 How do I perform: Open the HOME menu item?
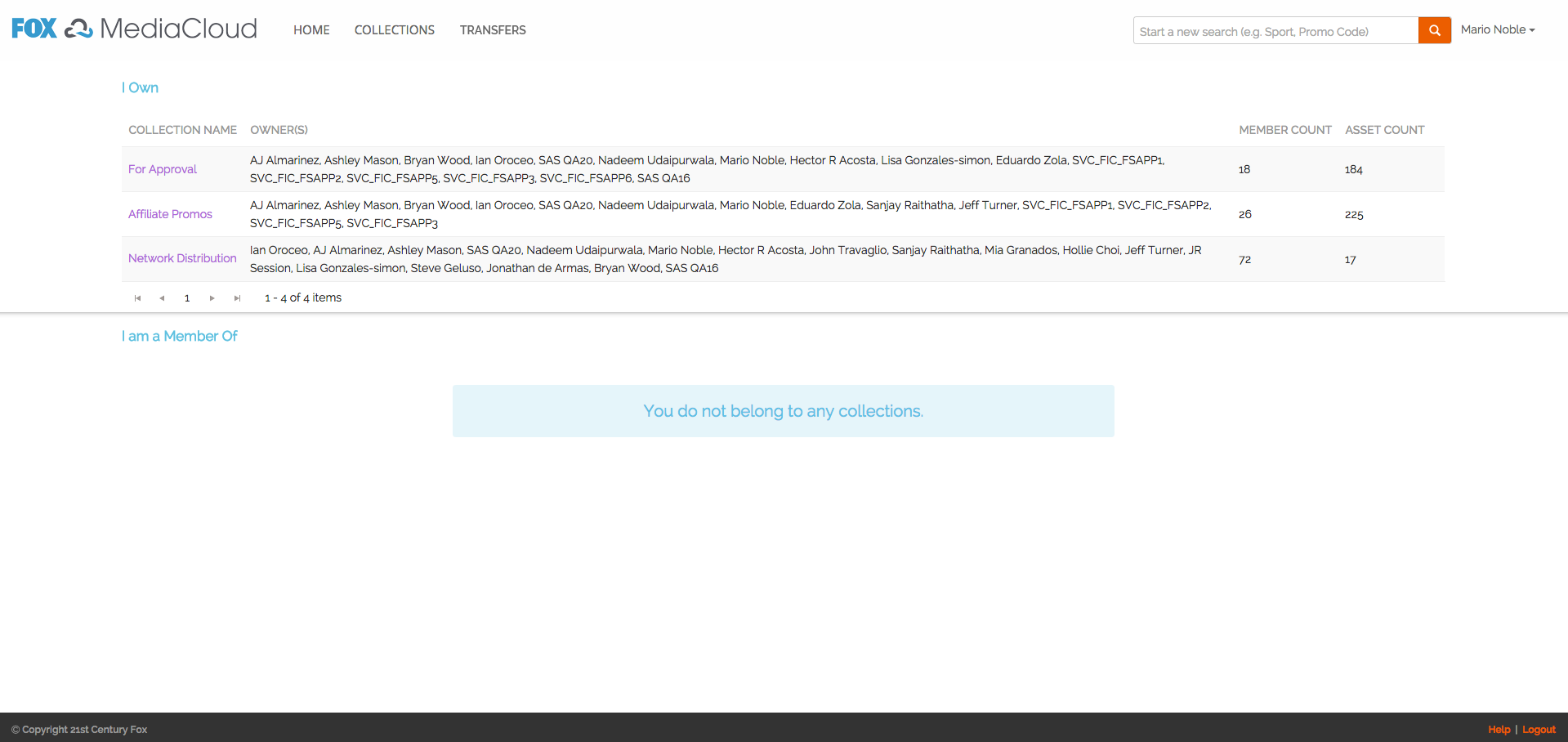coord(311,30)
